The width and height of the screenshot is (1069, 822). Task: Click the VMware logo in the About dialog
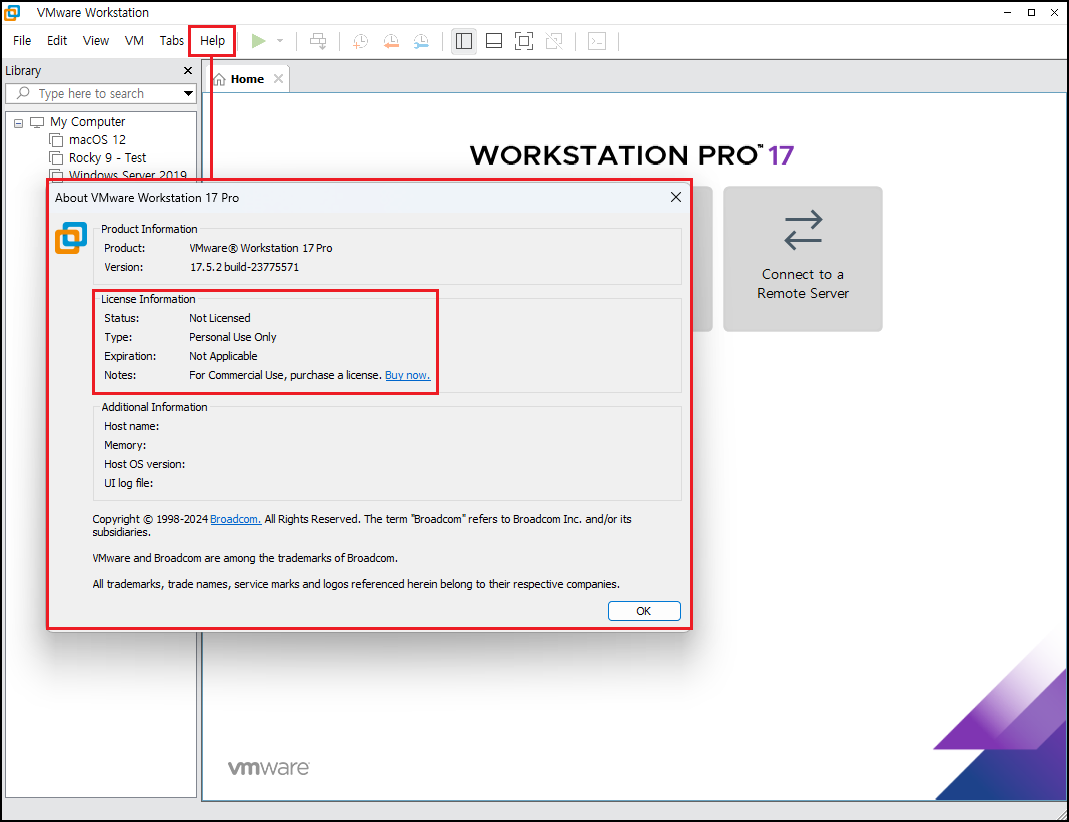click(x=72, y=238)
